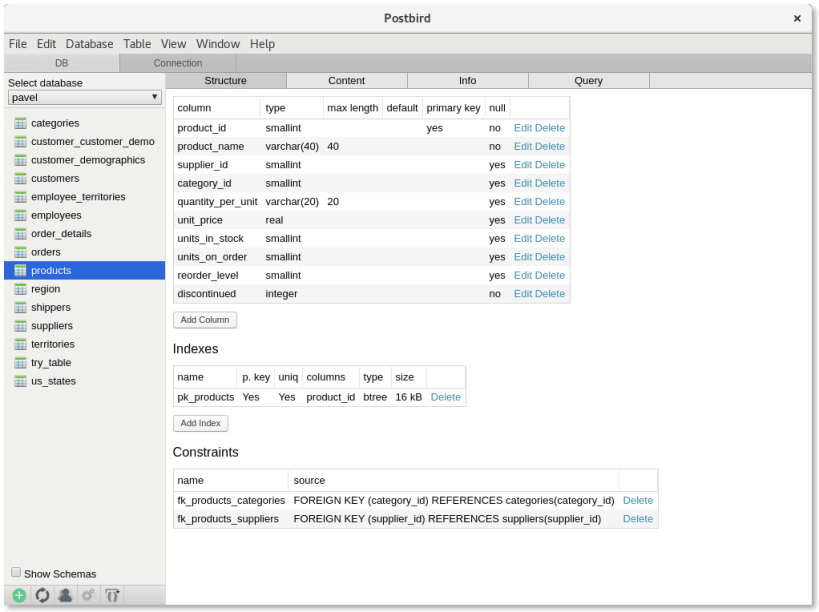Switch to the Query tab
This screenshot has height=612, width=819.
[x=589, y=80]
